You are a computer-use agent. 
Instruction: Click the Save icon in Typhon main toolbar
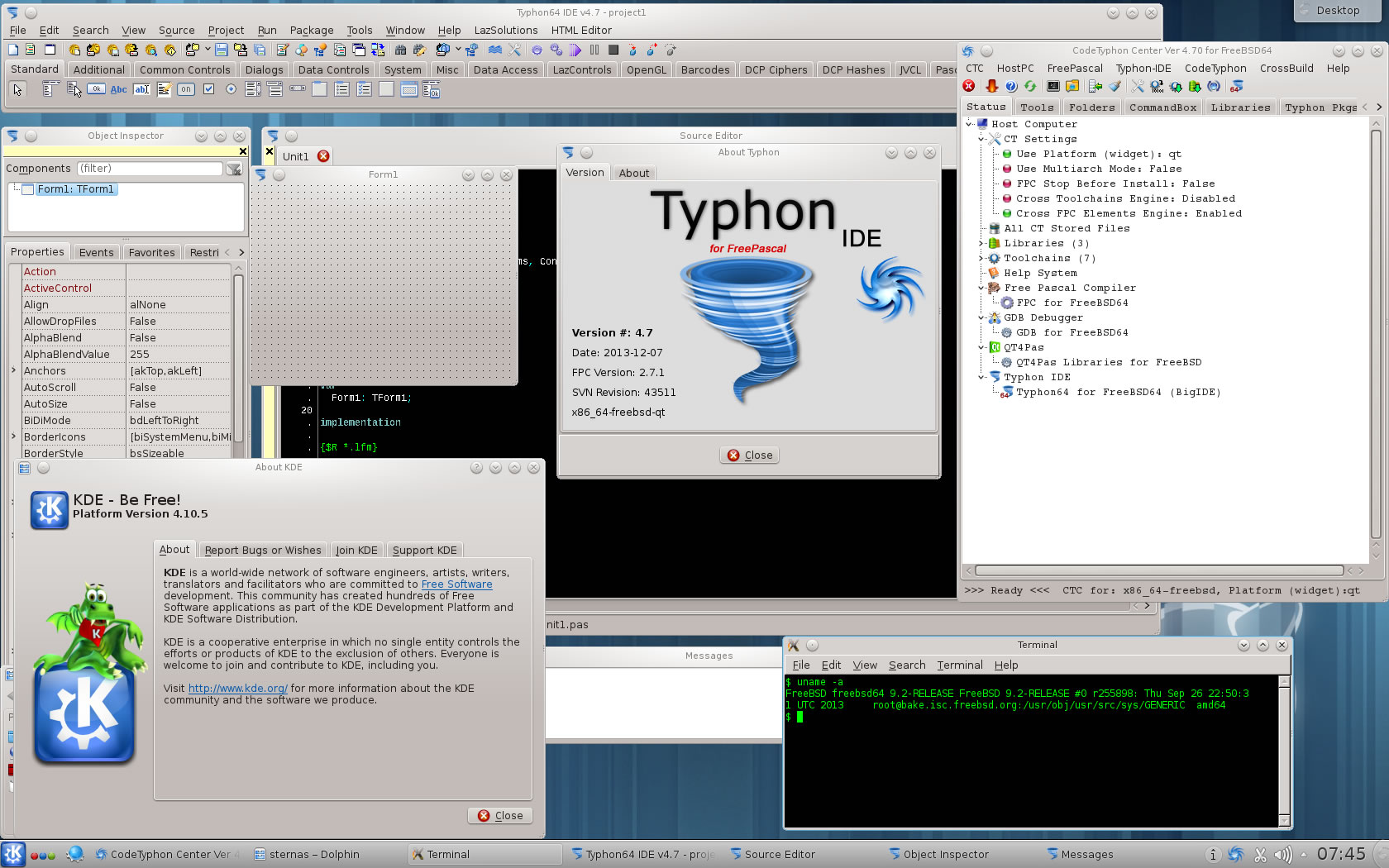coord(222,50)
